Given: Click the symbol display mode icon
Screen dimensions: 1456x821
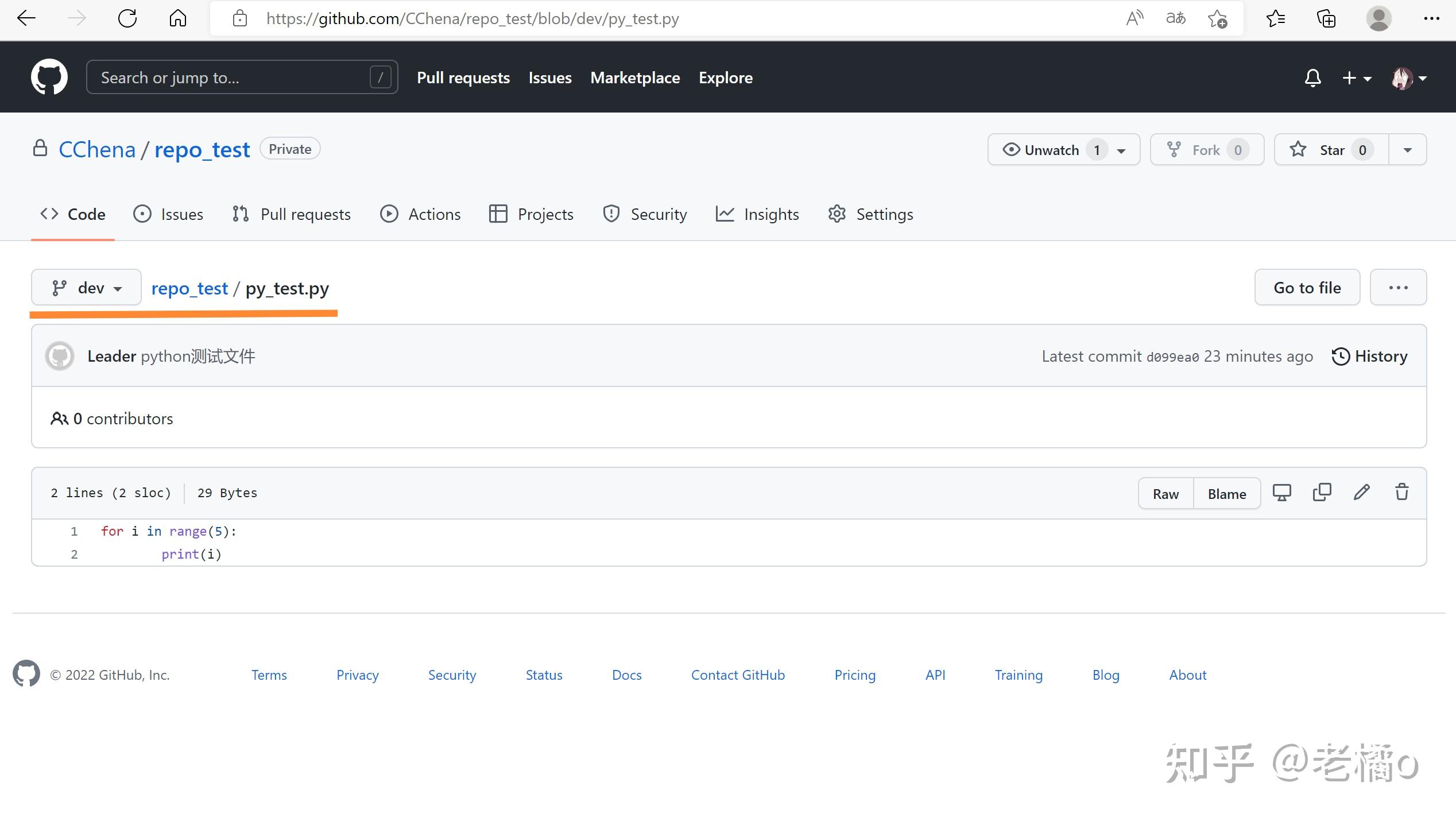Looking at the screenshot, I should pos(1282,492).
